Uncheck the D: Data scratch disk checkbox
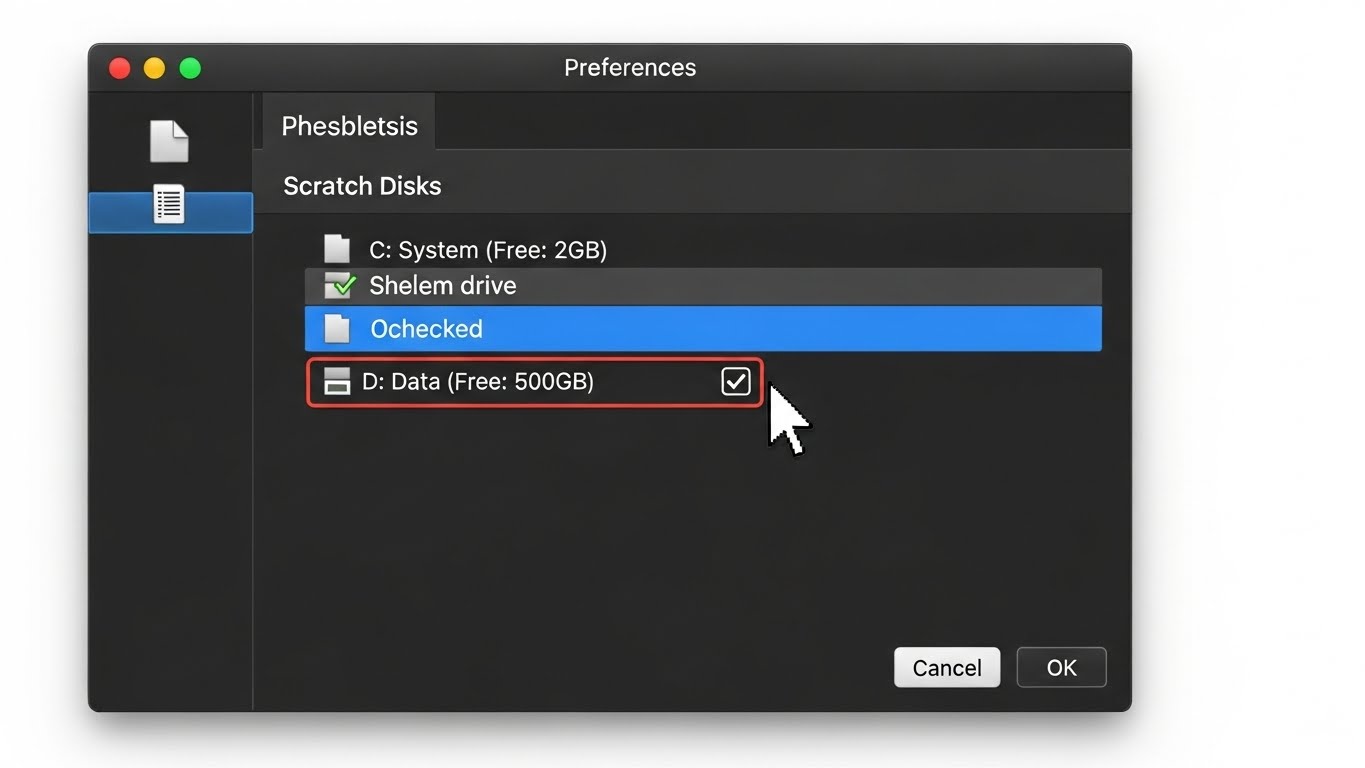 (735, 381)
